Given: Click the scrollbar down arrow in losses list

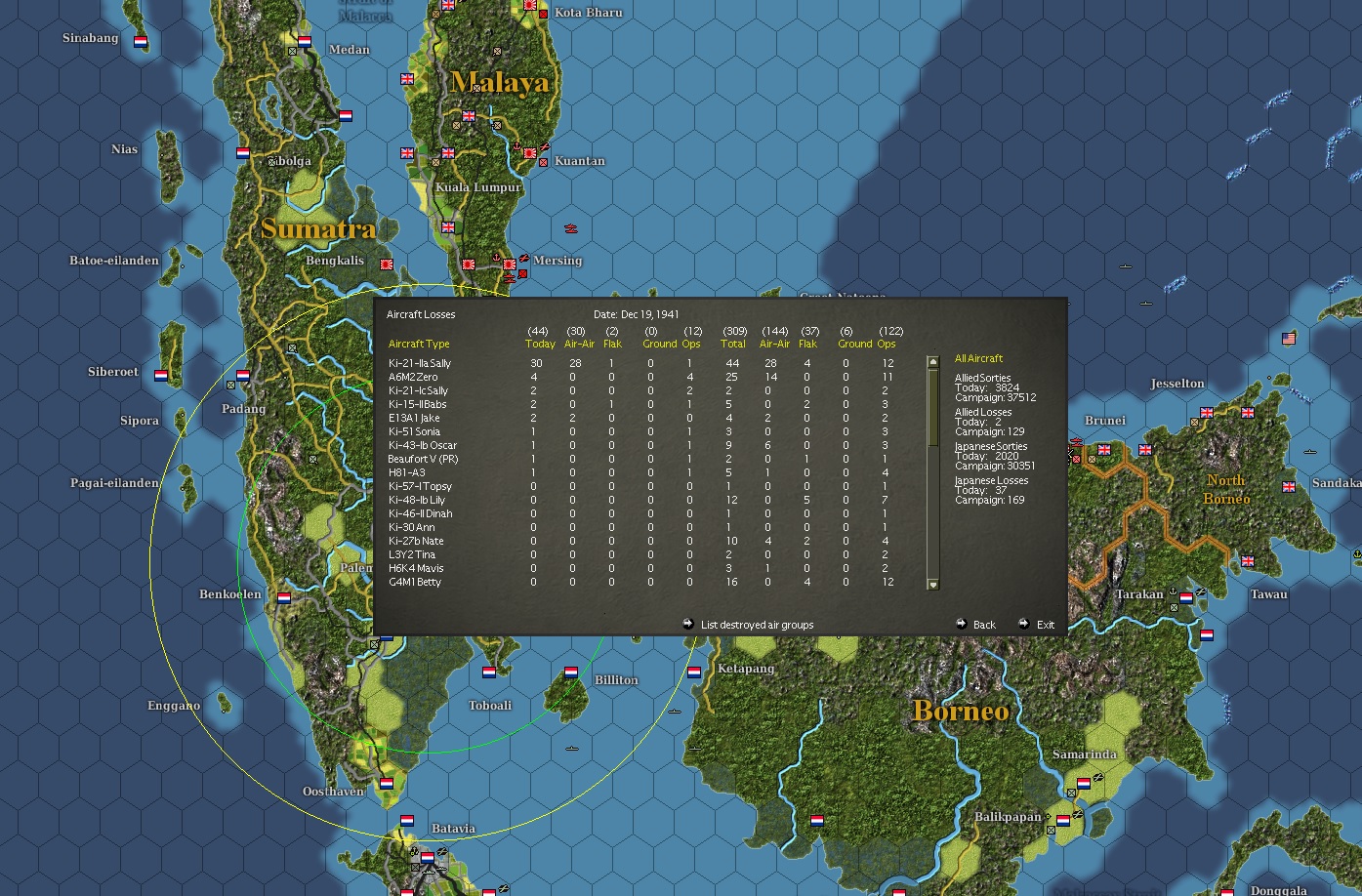Looking at the screenshot, I should [x=932, y=584].
